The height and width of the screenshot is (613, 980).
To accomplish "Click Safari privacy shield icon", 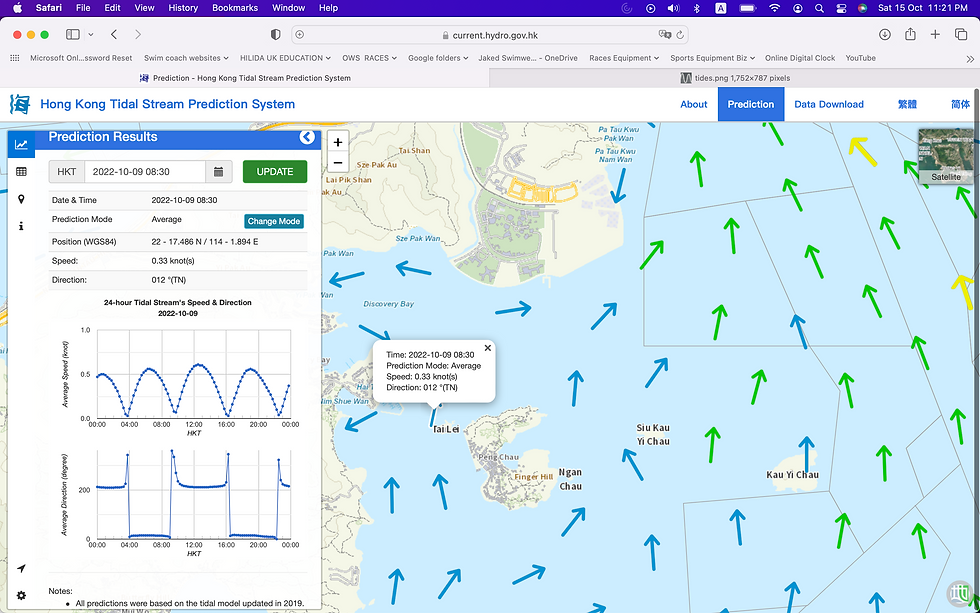I will 276,34.
